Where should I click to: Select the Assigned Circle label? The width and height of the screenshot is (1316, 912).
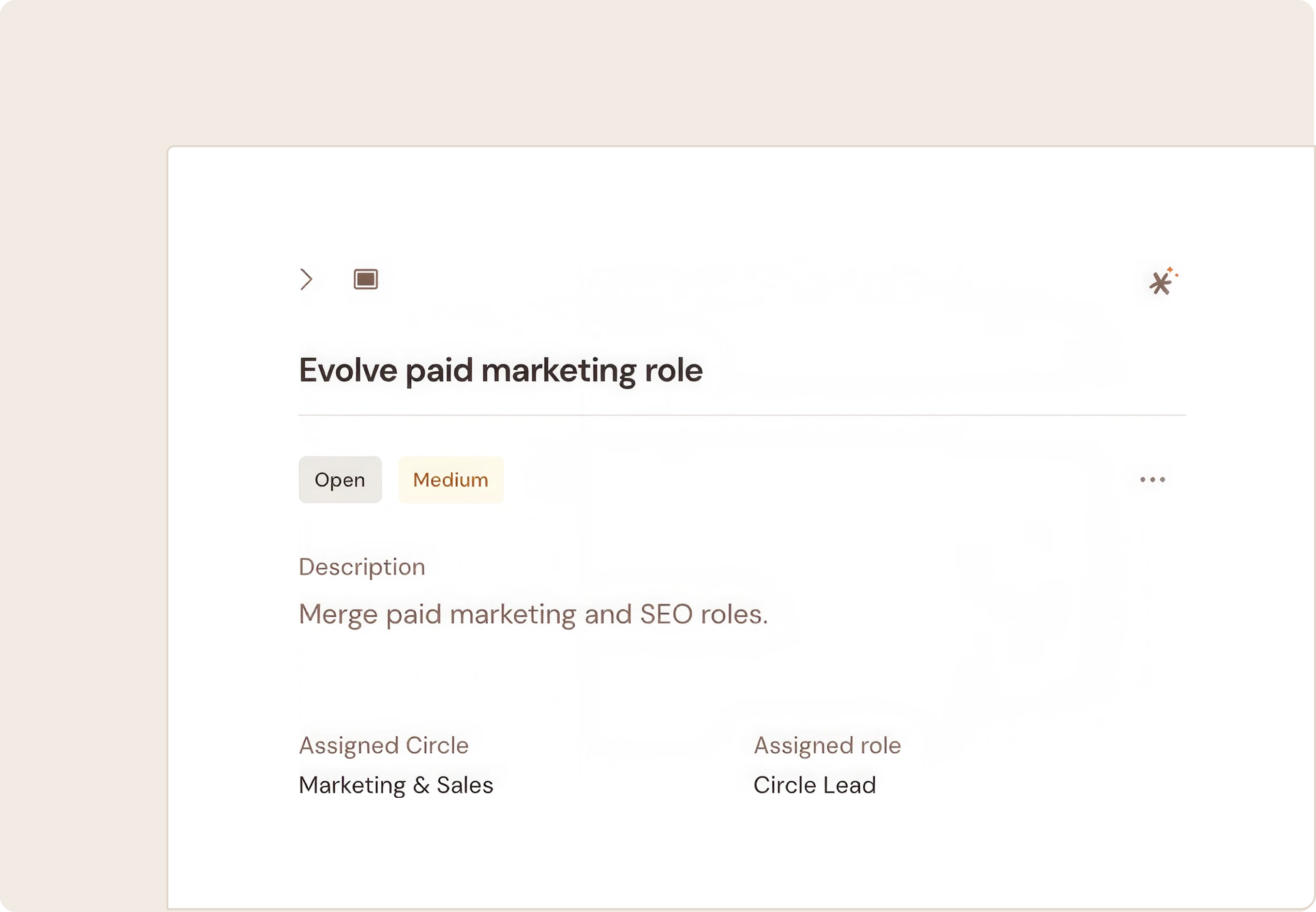click(384, 745)
